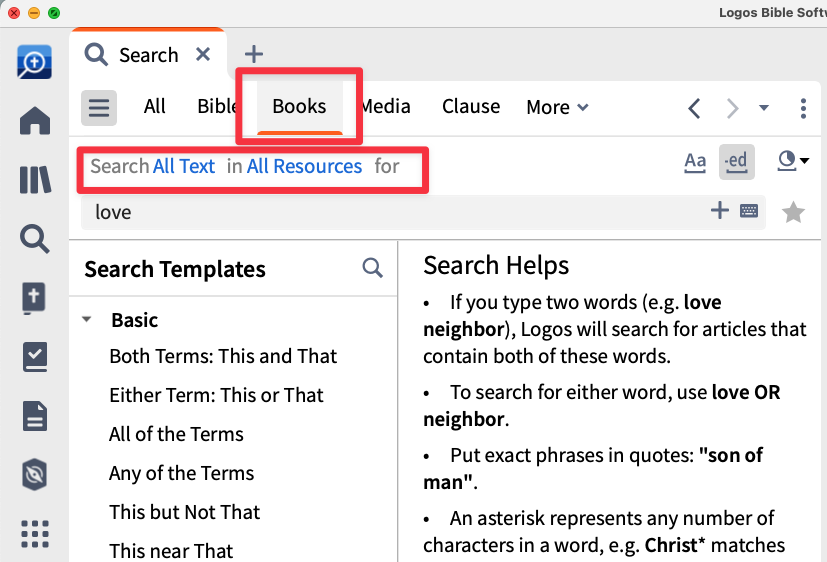This screenshot has height=562, width=827.
Task: Toggle match all word forms -ed
Action: (x=737, y=162)
